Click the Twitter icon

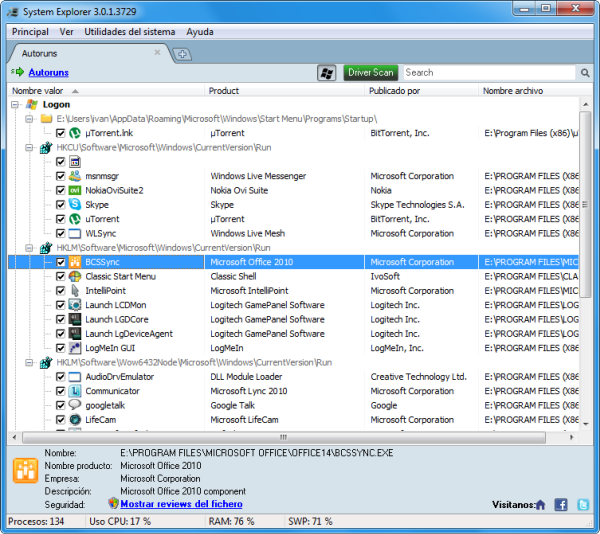click(583, 505)
